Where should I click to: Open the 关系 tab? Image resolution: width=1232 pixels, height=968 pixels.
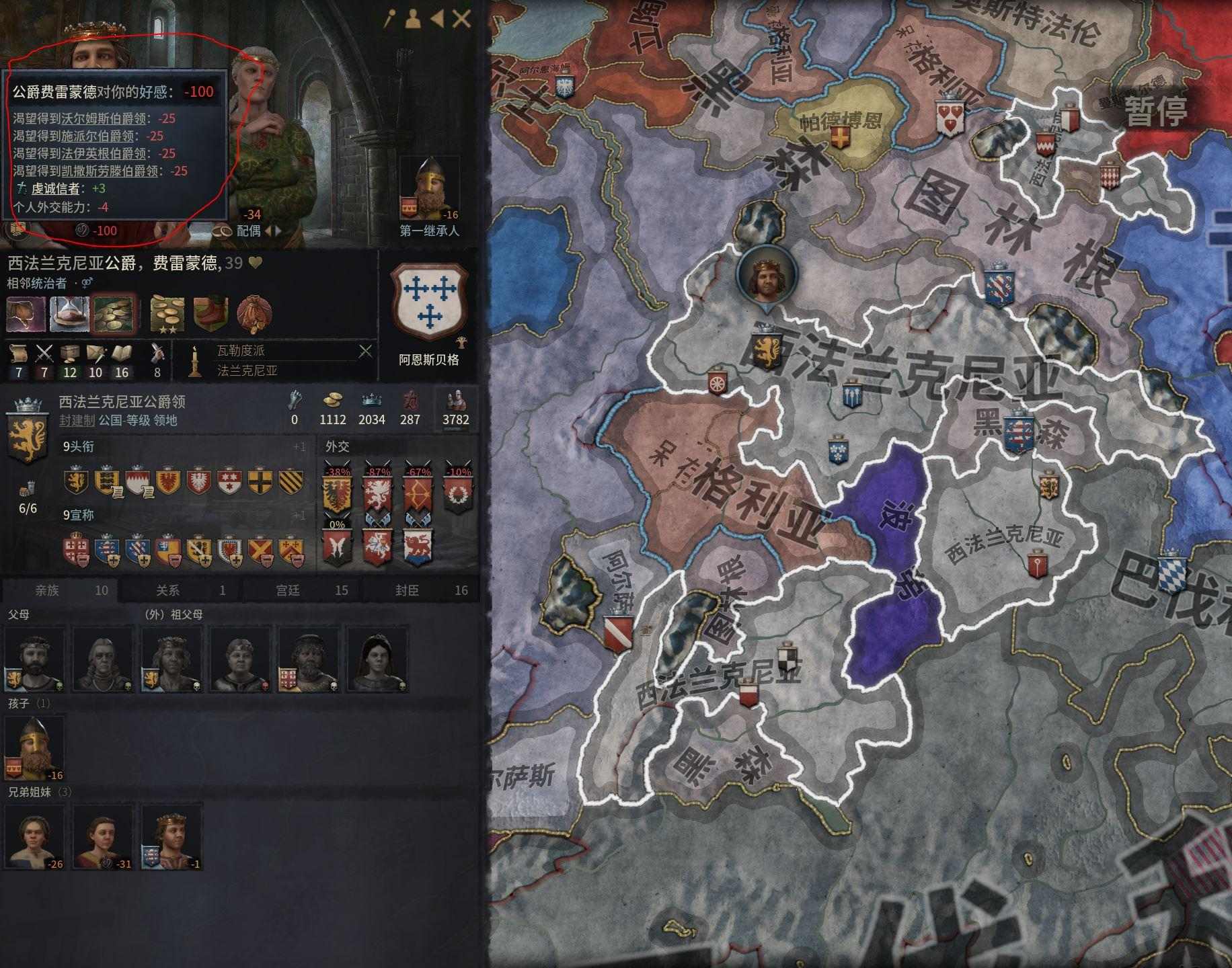point(181,590)
